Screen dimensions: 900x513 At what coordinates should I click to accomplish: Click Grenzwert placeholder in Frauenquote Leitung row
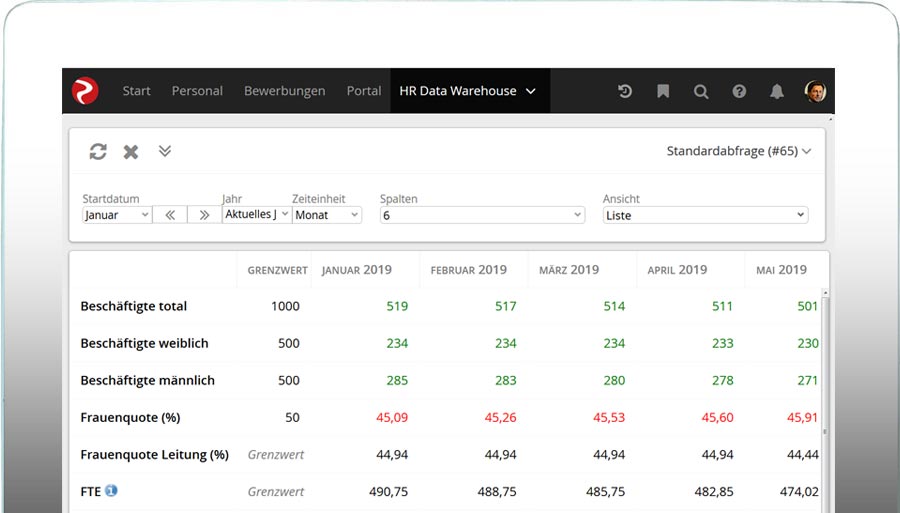coord(276,454)
